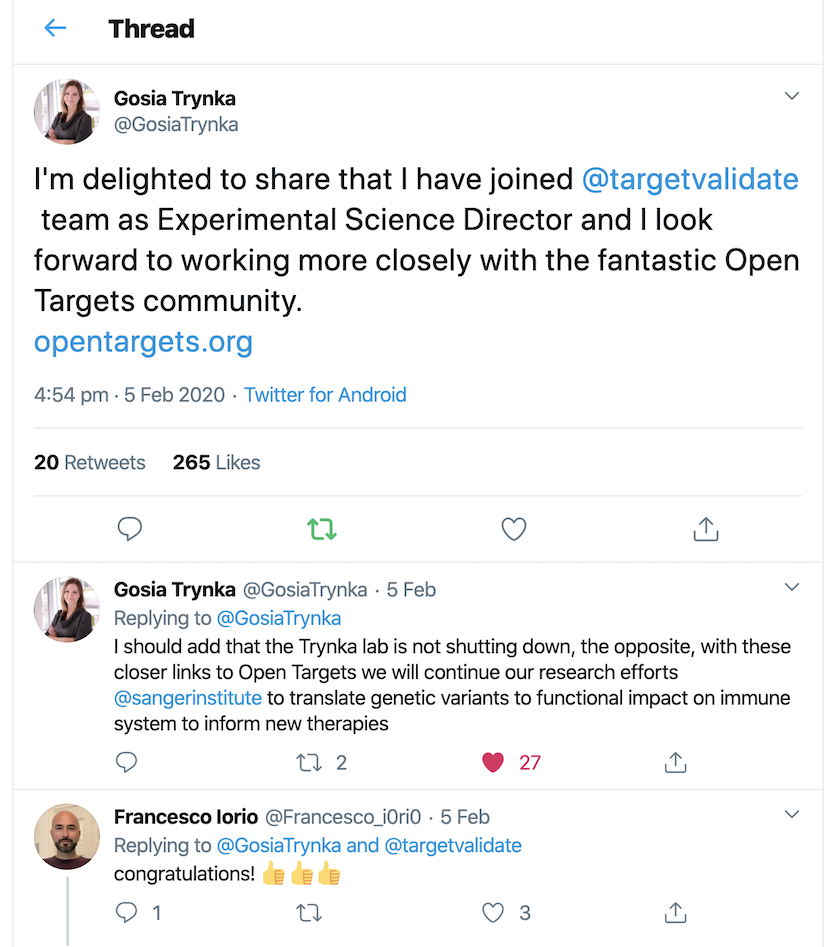
Task: Visit the opentargets.org link
Action: click(142, 341)
